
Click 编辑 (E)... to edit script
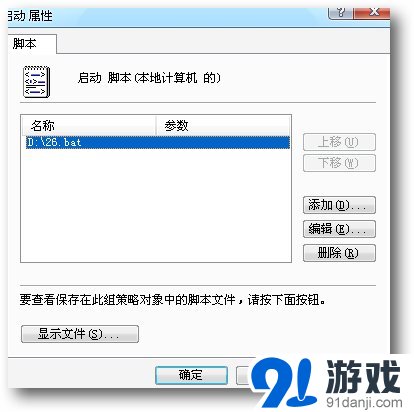click(x=339, y=229)
